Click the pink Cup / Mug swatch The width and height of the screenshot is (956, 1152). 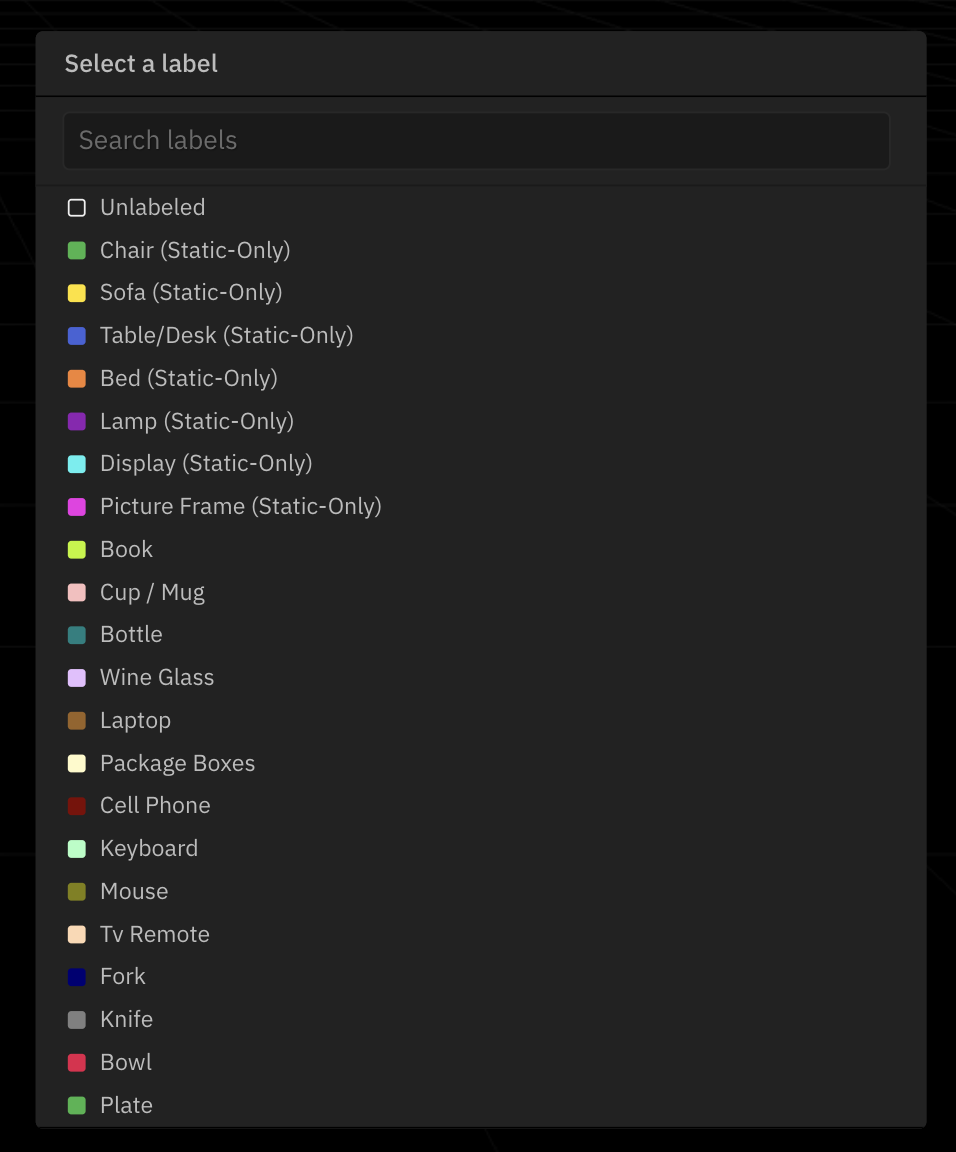77,593
